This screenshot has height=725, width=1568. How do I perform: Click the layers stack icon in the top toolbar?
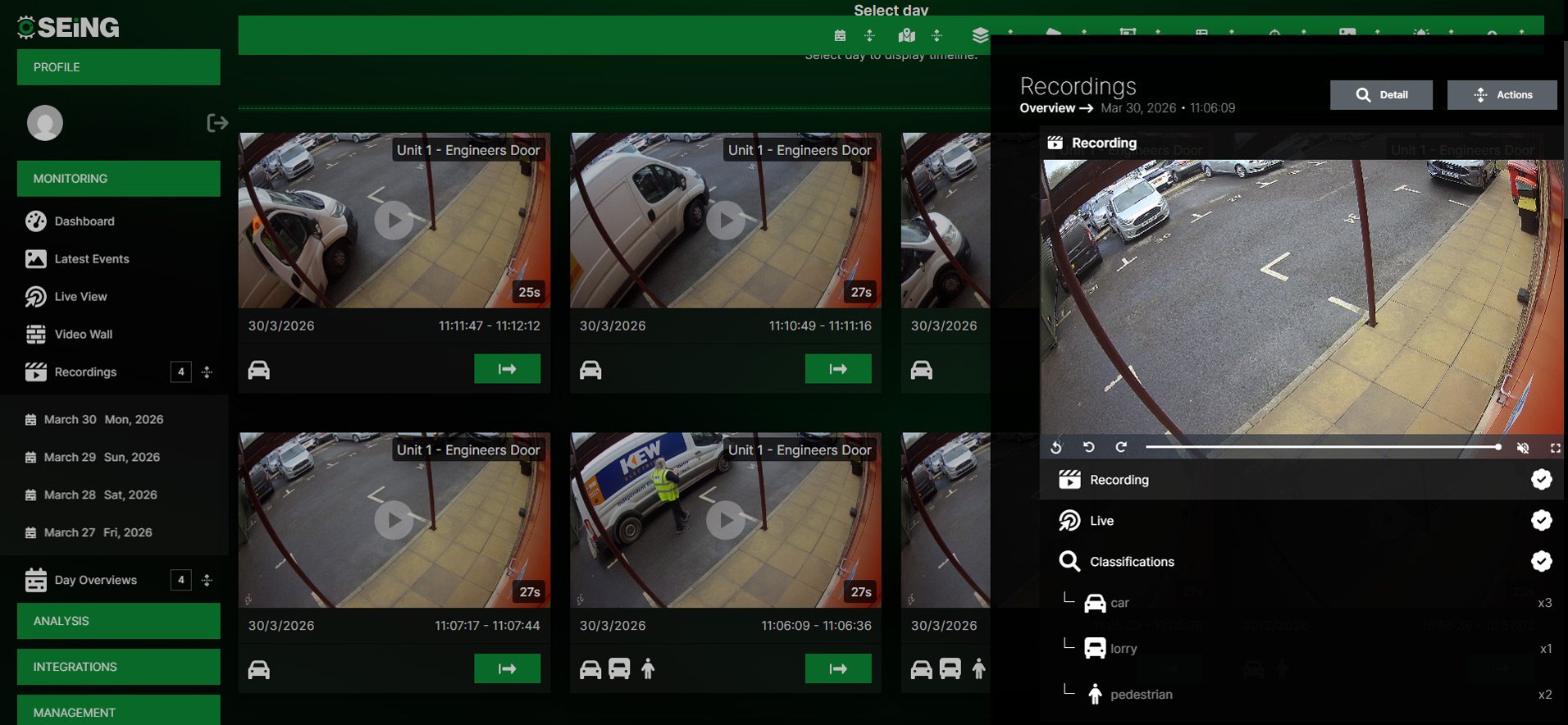[980, 35]
